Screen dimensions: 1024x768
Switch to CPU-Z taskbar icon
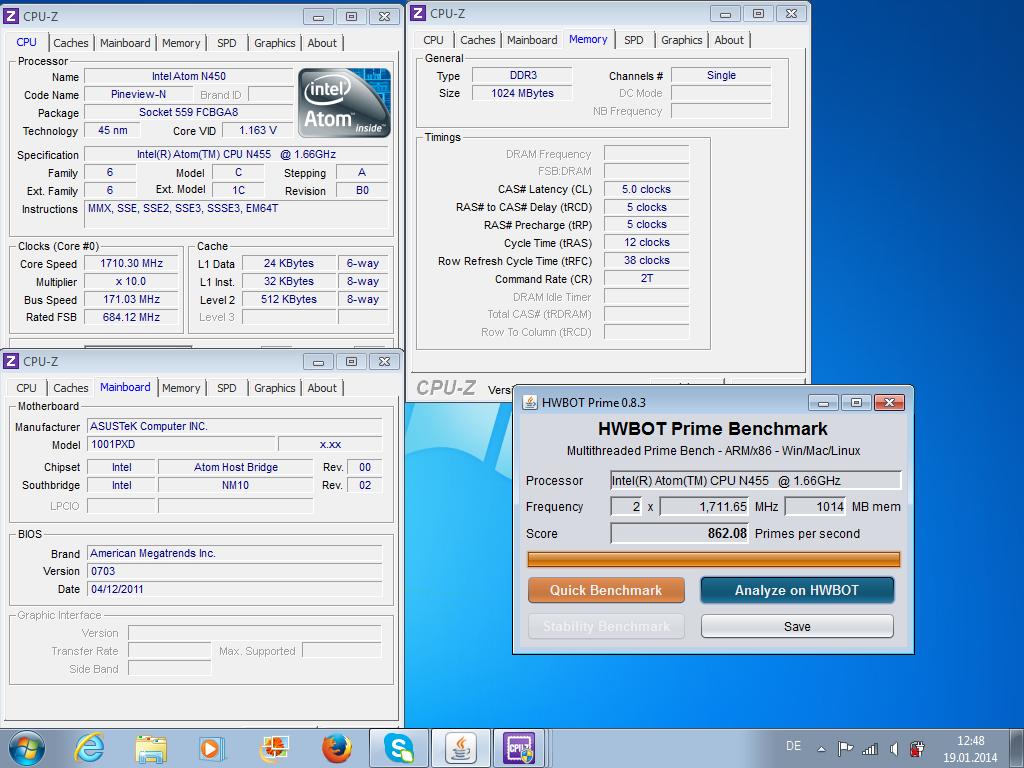[x=519, y=748]
